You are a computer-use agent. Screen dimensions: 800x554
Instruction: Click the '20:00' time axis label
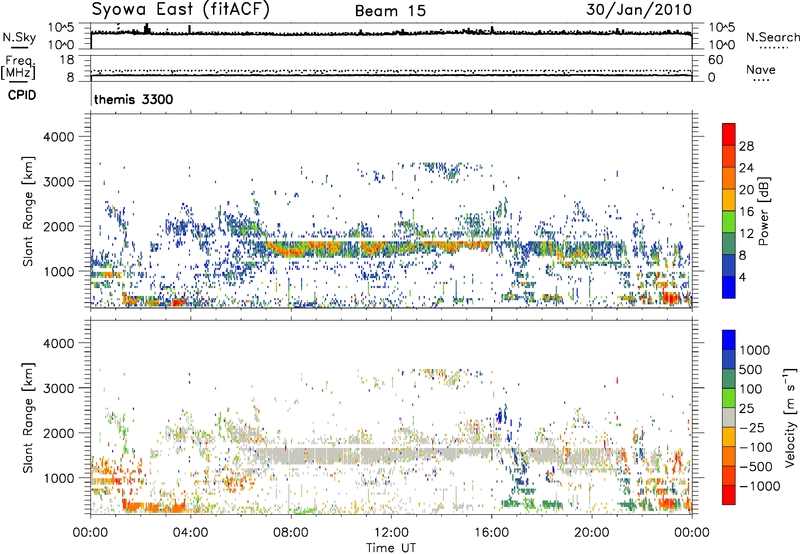591,533
